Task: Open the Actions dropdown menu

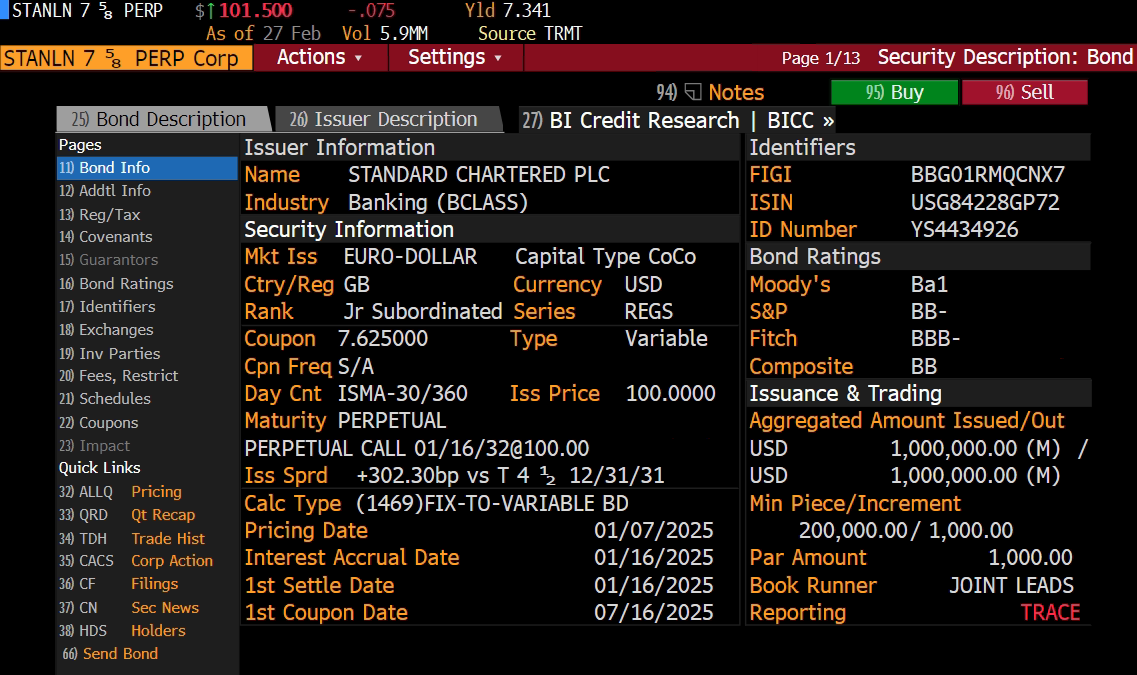Action: click(320, 57)
